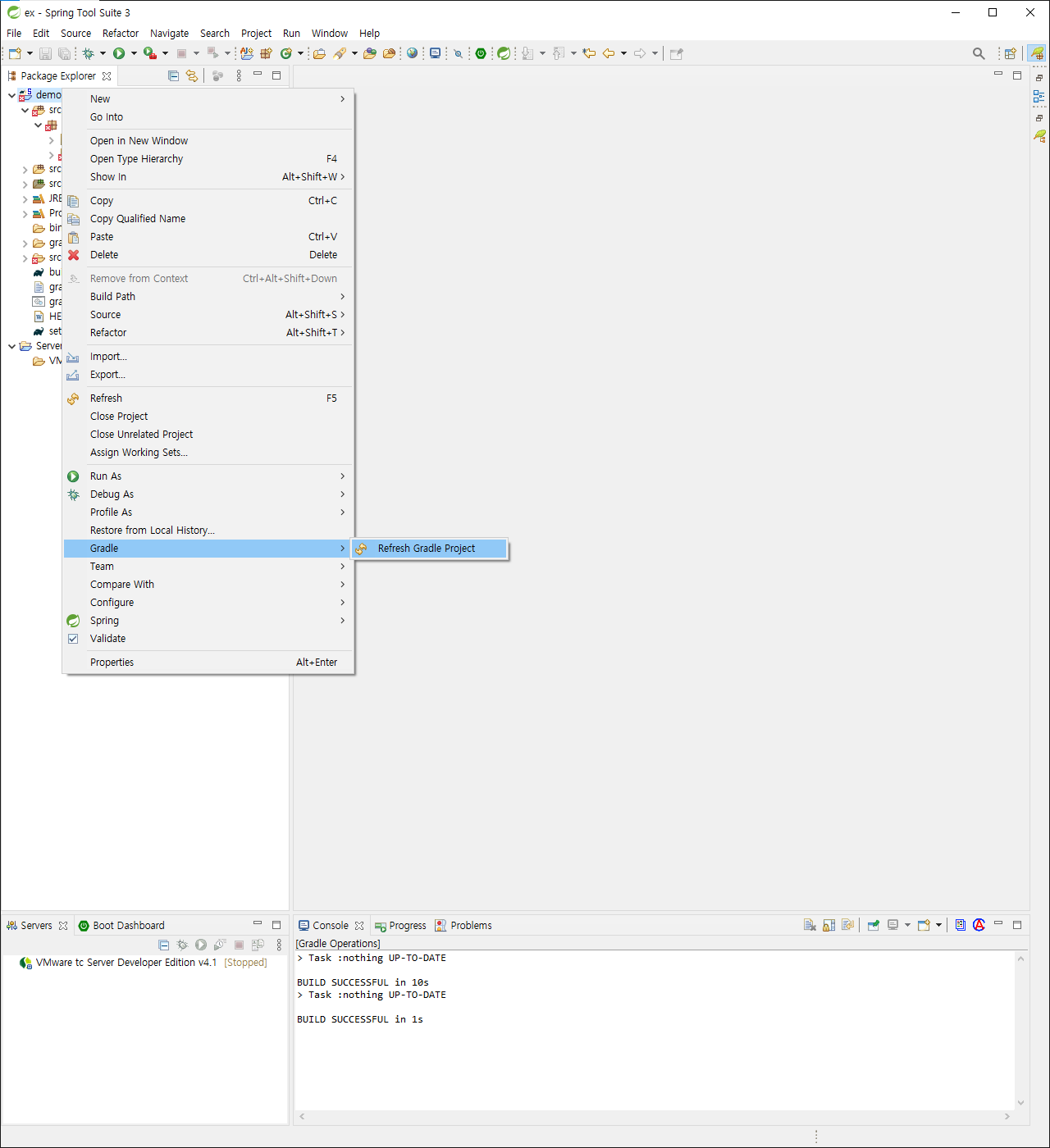Click colored list icon in Console toolbar
The image size is (1050, 1148).
coord(961,925)
